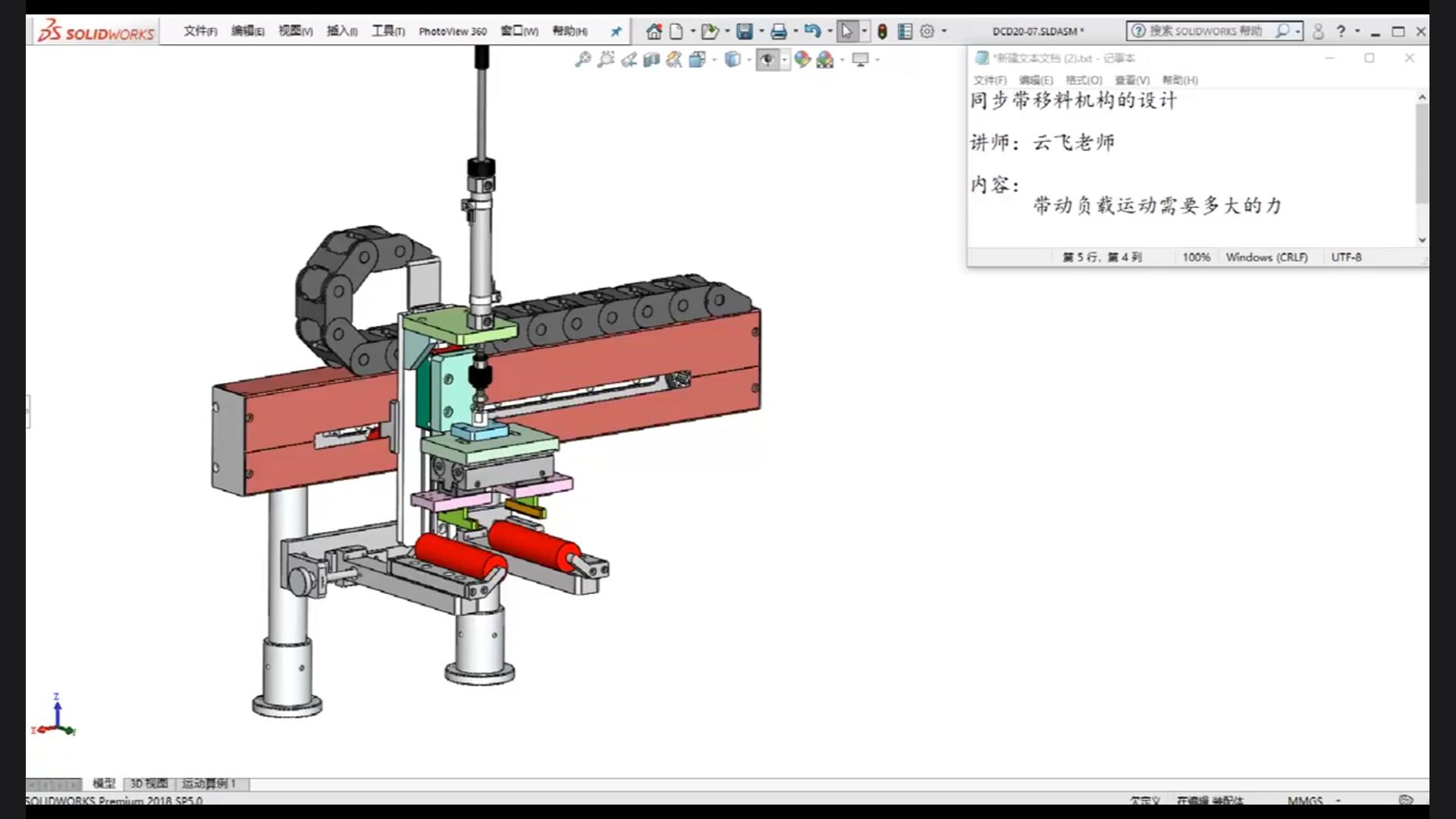
Task: Click the Previous View icon
Action: coord(628,59)
